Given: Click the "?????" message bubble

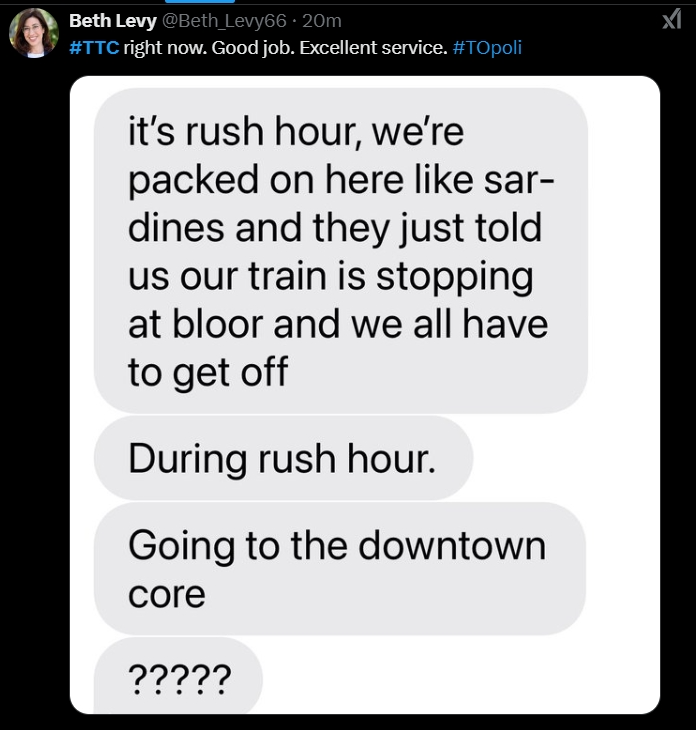Looking at the screenshot, I should pos(178,676).
